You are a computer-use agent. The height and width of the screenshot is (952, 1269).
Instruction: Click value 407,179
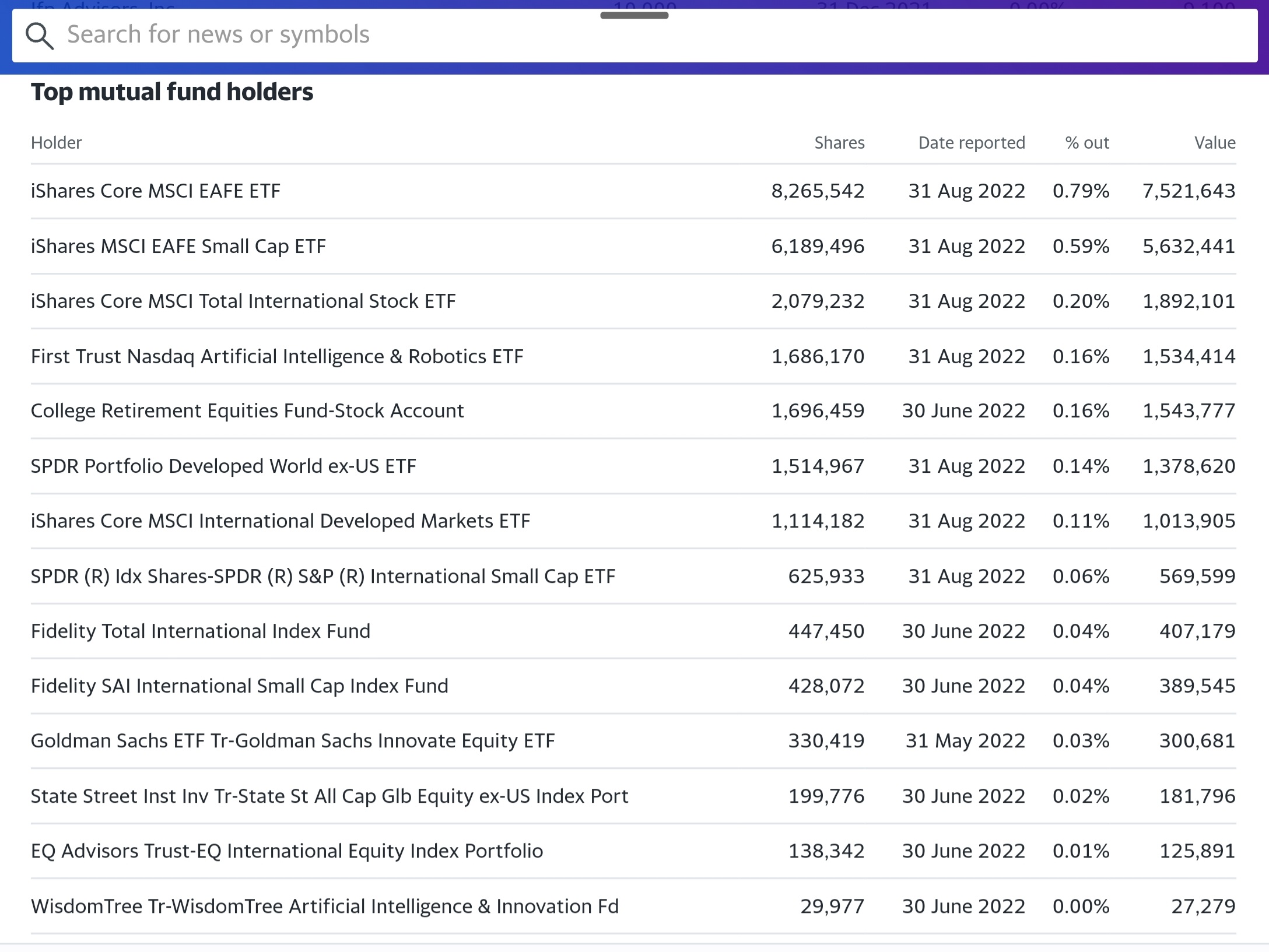1197,631
